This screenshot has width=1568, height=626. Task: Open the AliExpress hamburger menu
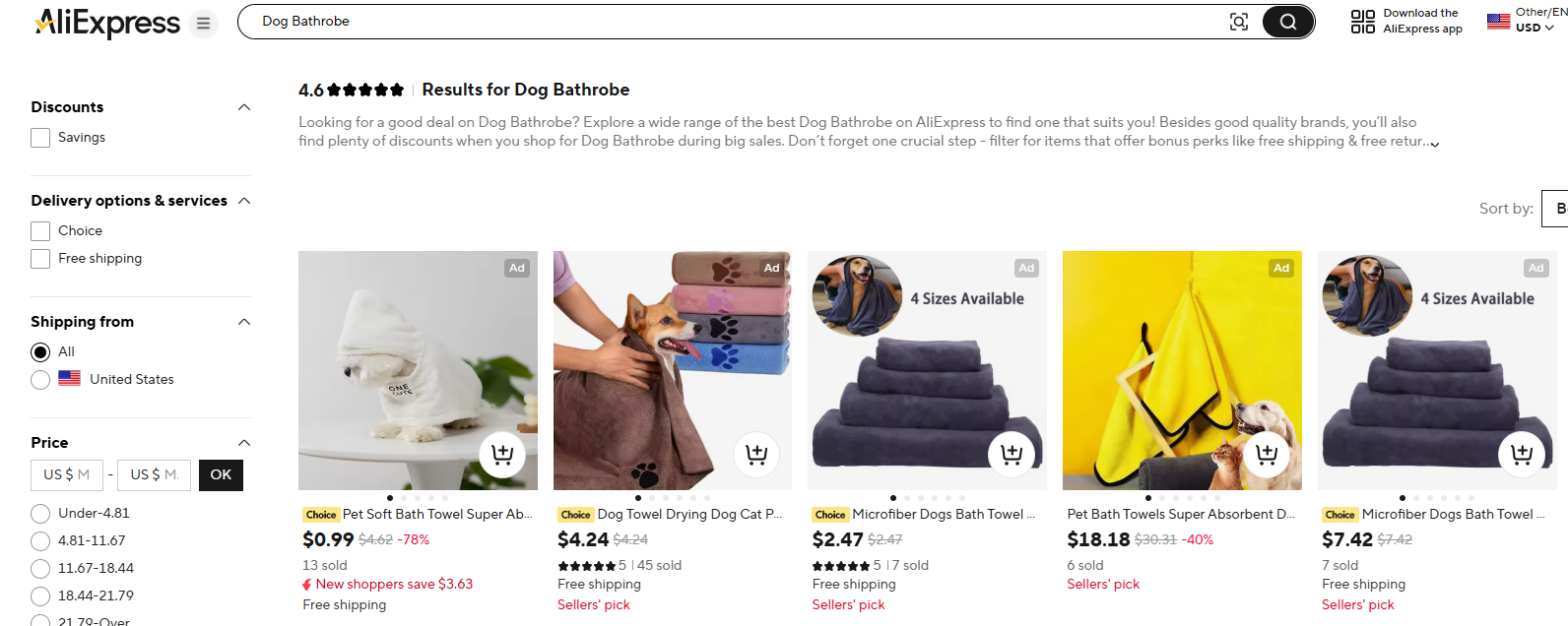(x=203, y=24)
